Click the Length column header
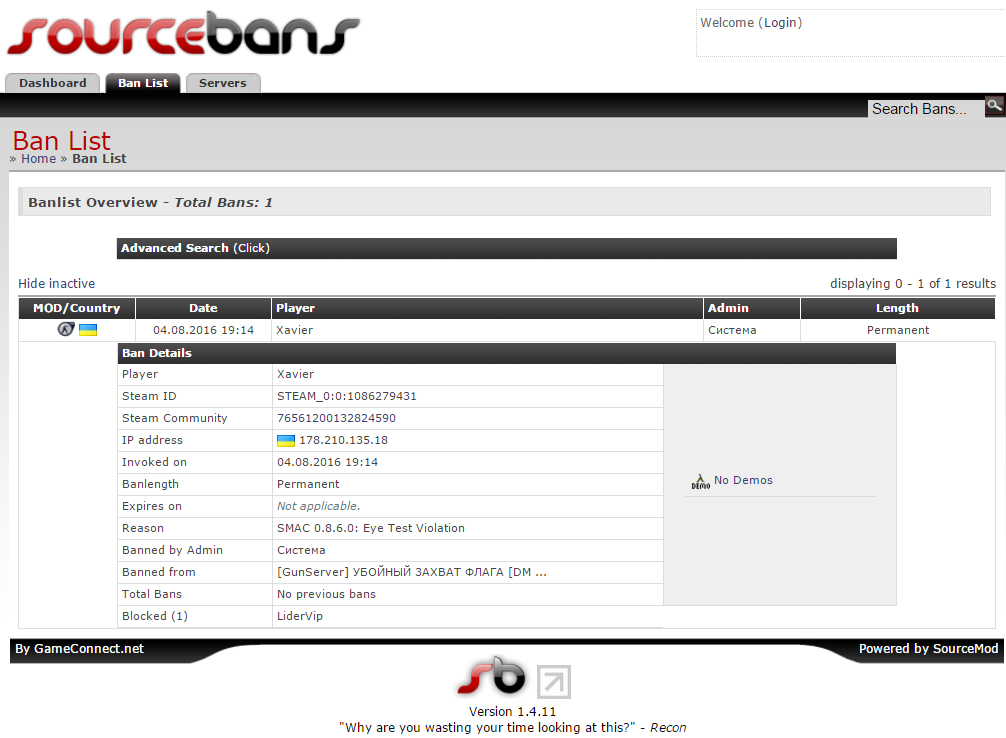 (x=898, y=308)
